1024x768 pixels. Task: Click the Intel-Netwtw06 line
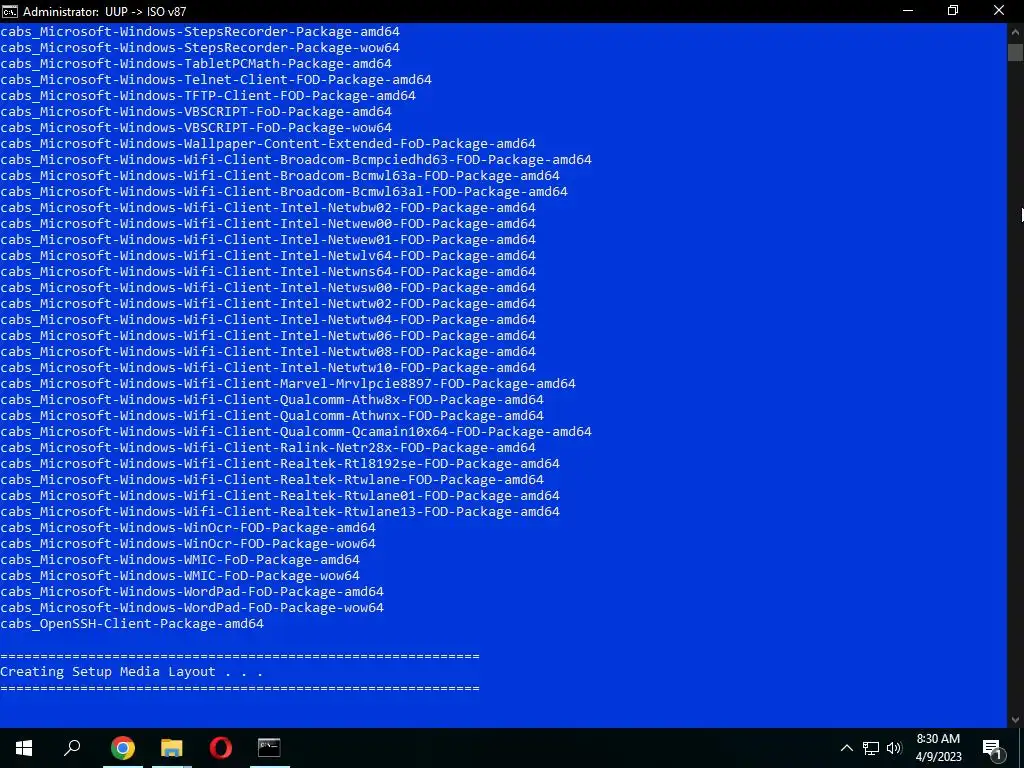point(268,336)
